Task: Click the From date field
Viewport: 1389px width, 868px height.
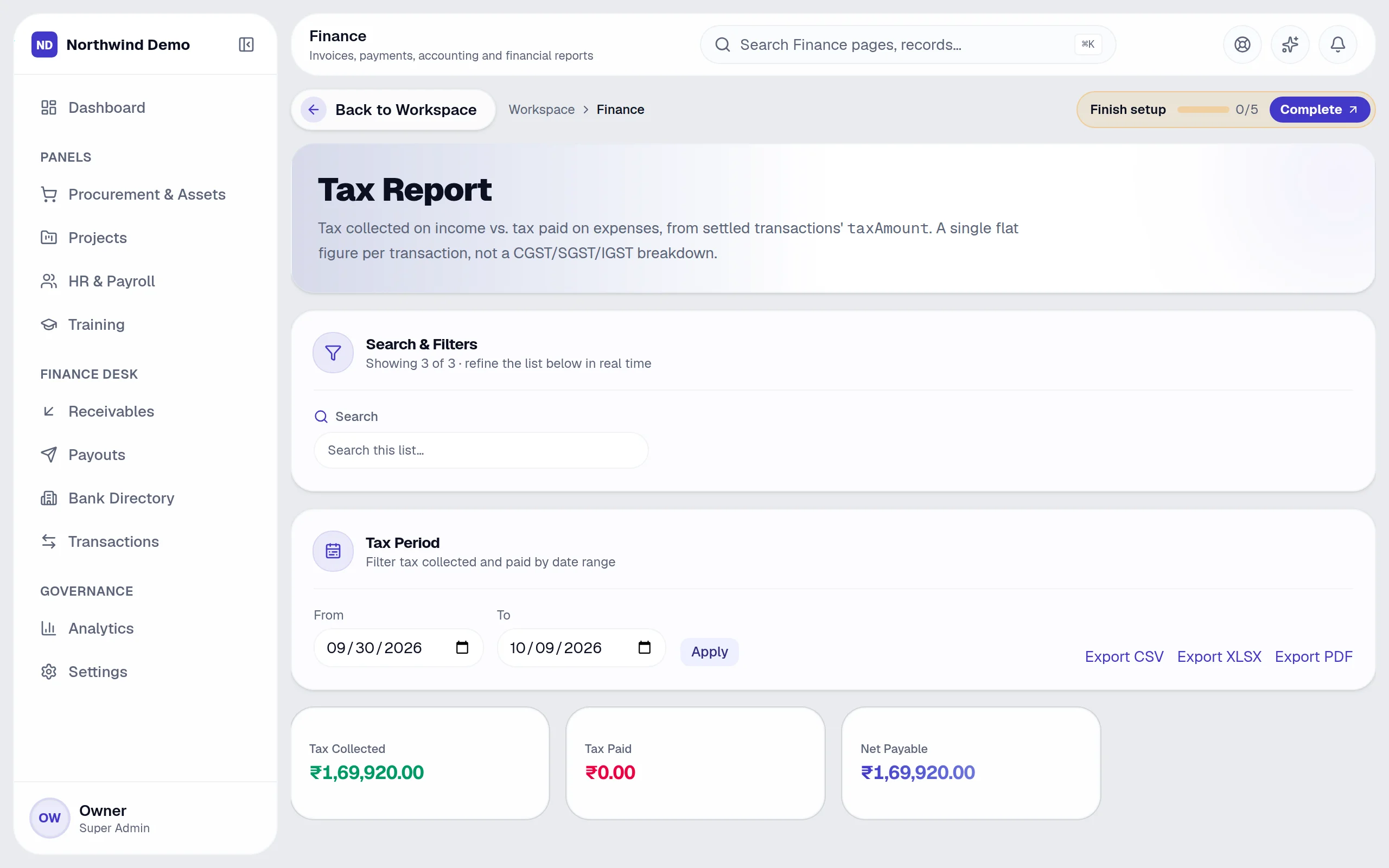Action: (398, 648)
